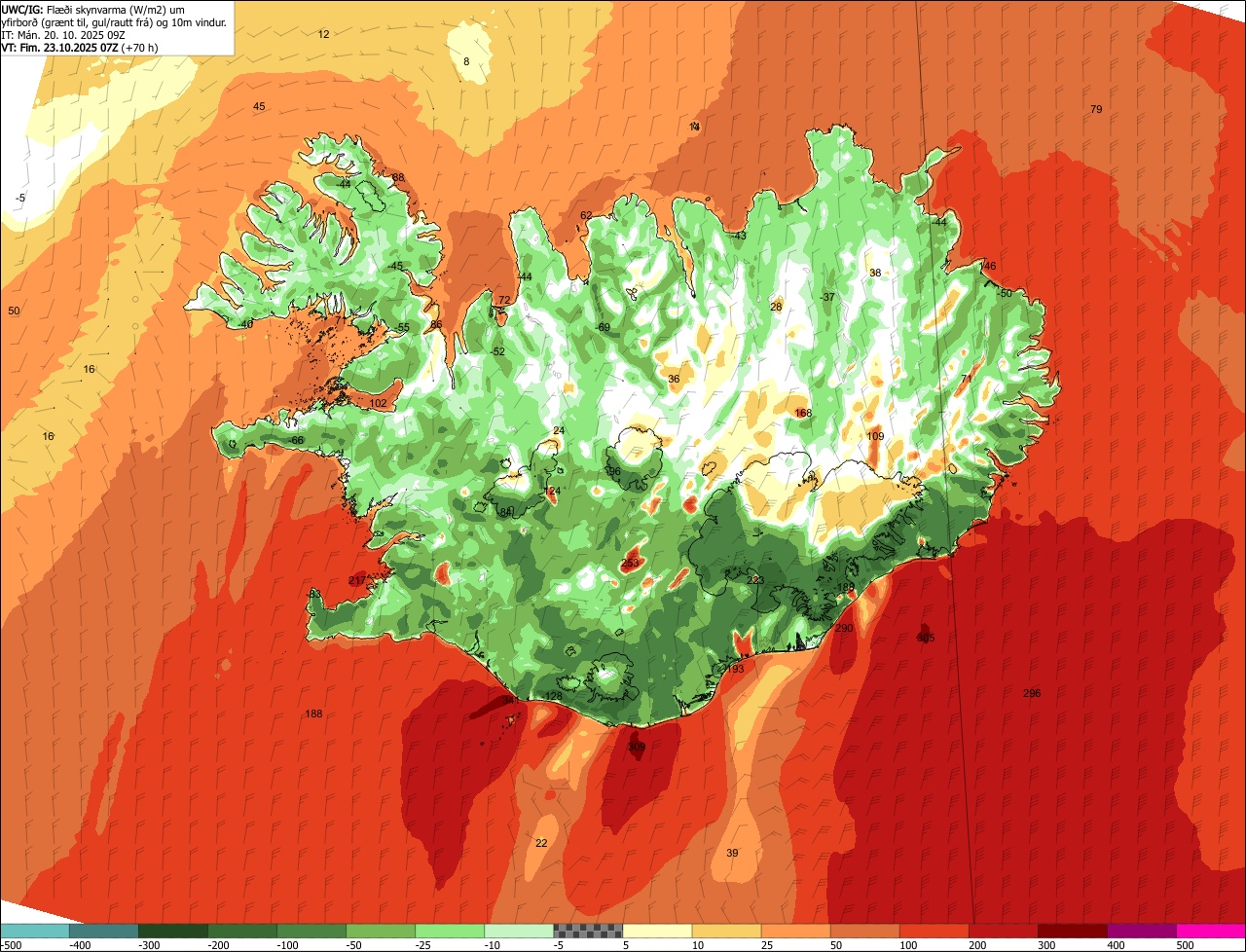Viewport: 1246px width, 952px height.
Task: Click the map value 188
Action: click(x=313, y=714)
